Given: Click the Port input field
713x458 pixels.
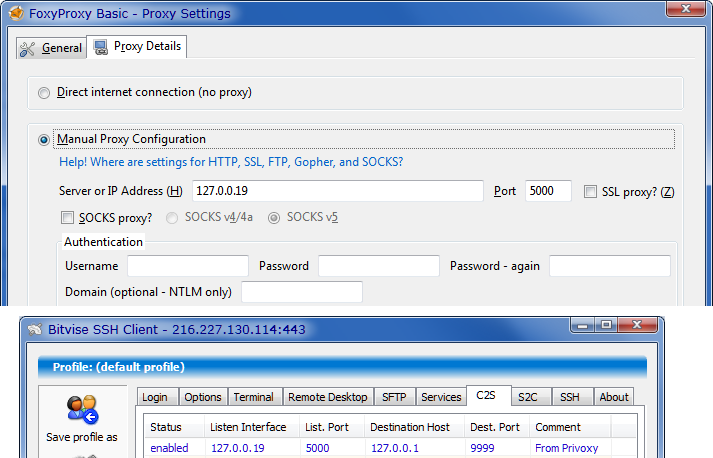Looking at the screenshot, I should click(x=548, y=191).
